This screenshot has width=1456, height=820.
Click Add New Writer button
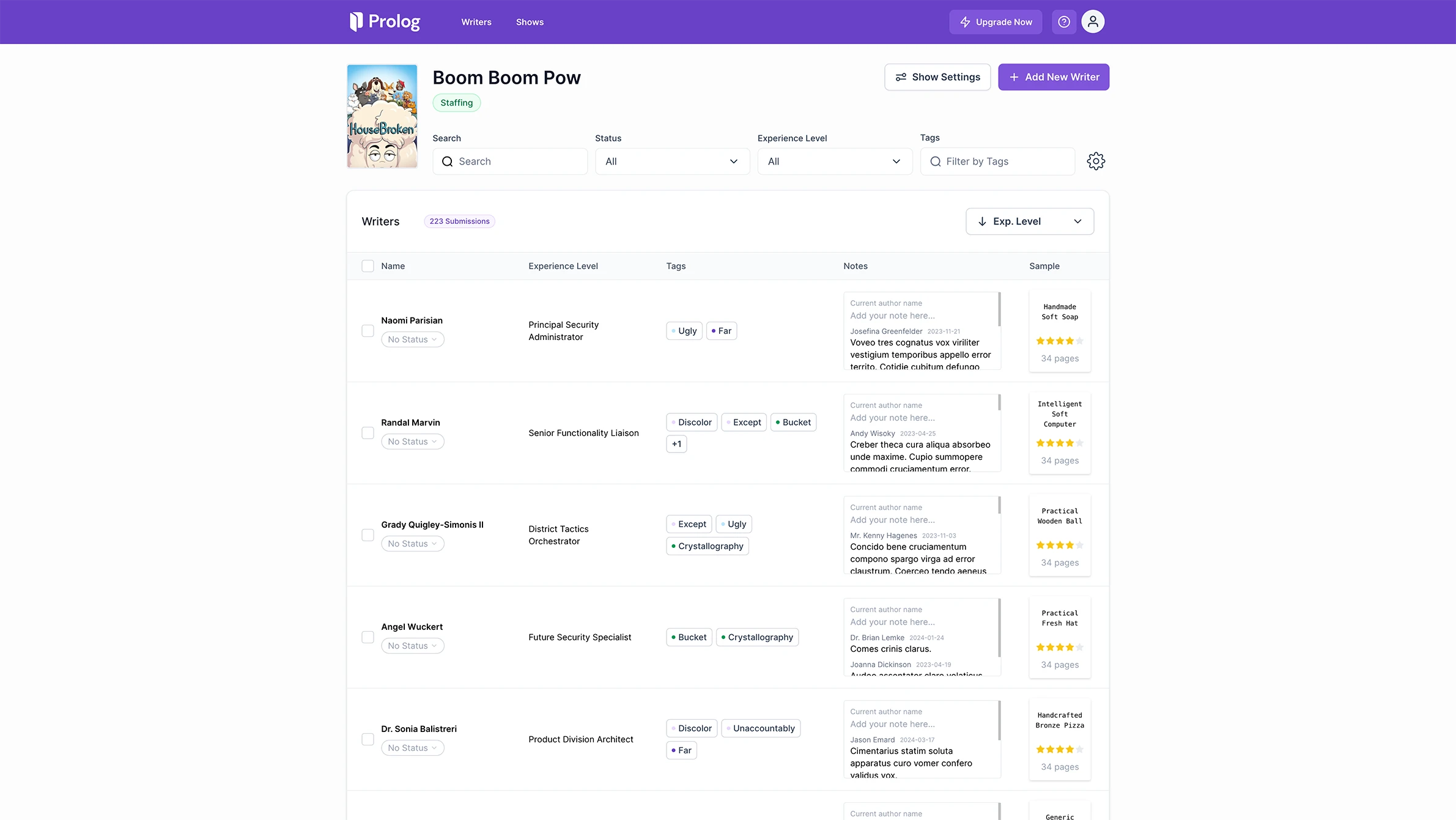click(x=1054, y=77)
